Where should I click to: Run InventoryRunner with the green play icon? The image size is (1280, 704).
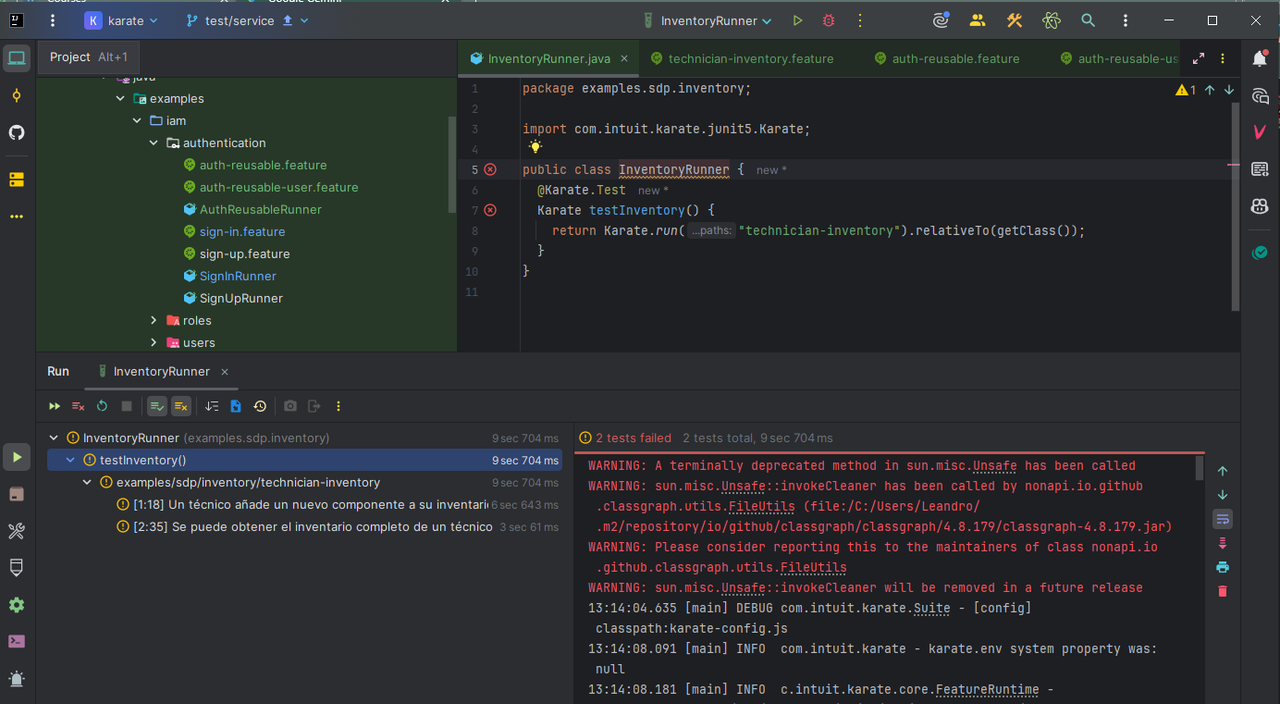click(x=797, y=20)
